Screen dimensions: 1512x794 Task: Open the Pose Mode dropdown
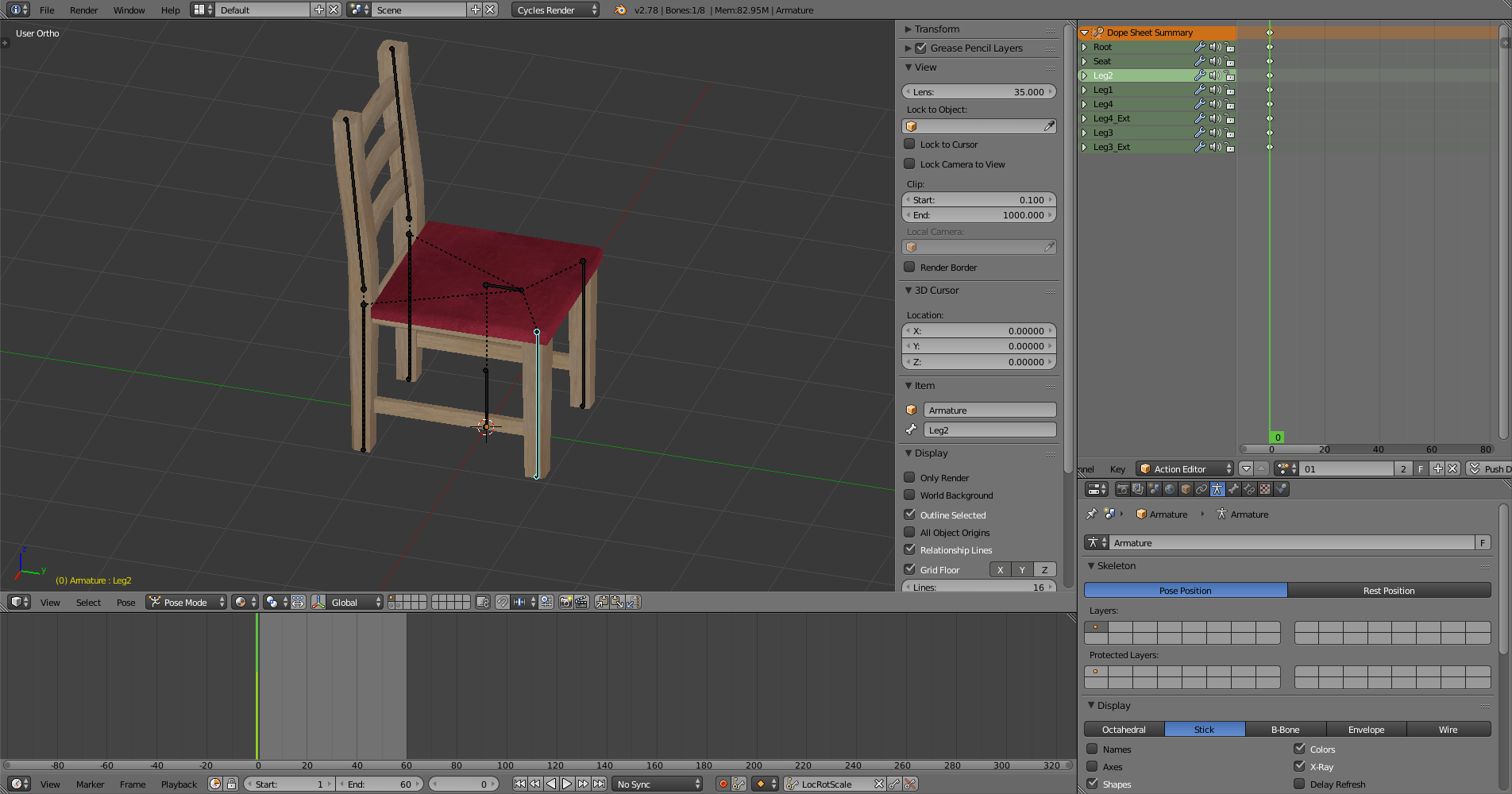pyautogui.click(x=187, y=602)
